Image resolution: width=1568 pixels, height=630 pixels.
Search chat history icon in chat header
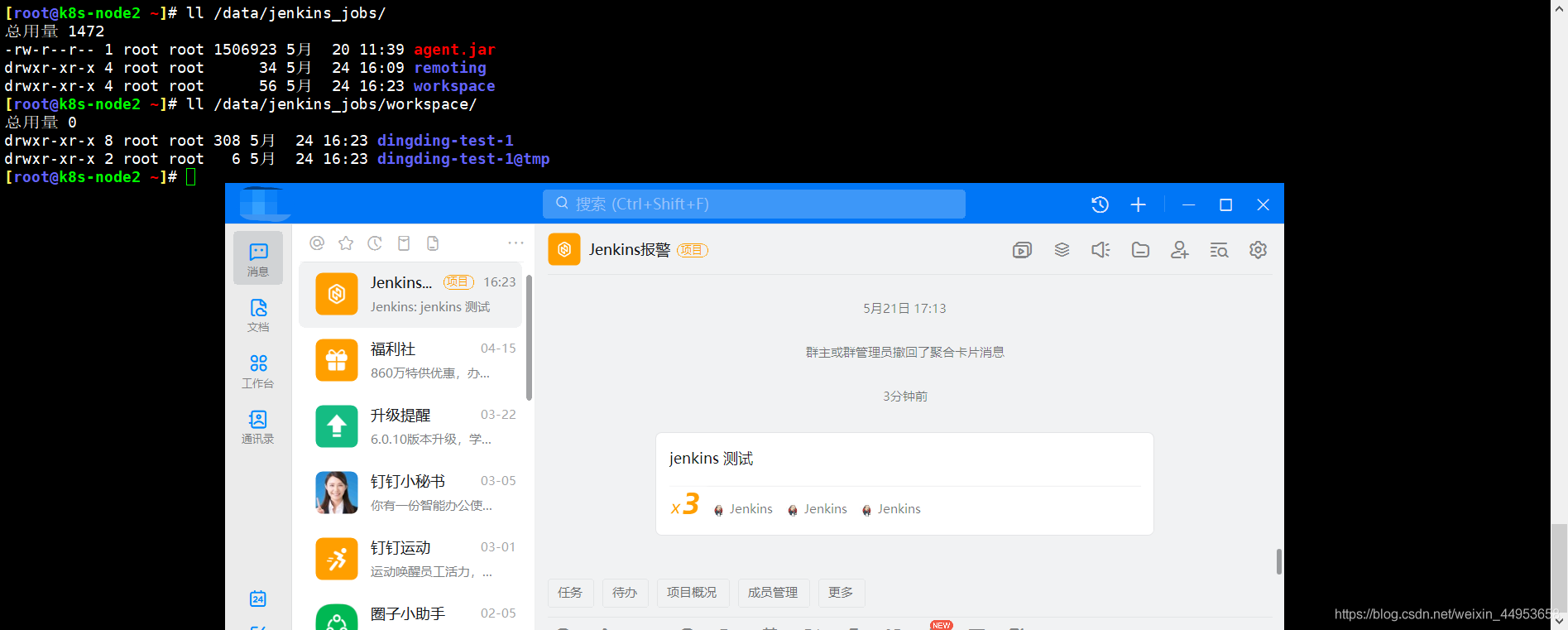point(1219,250)
